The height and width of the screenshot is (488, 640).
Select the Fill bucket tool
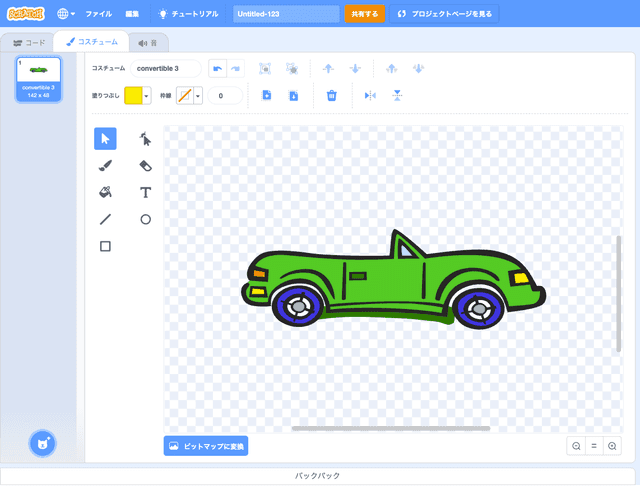pos(105,192)
